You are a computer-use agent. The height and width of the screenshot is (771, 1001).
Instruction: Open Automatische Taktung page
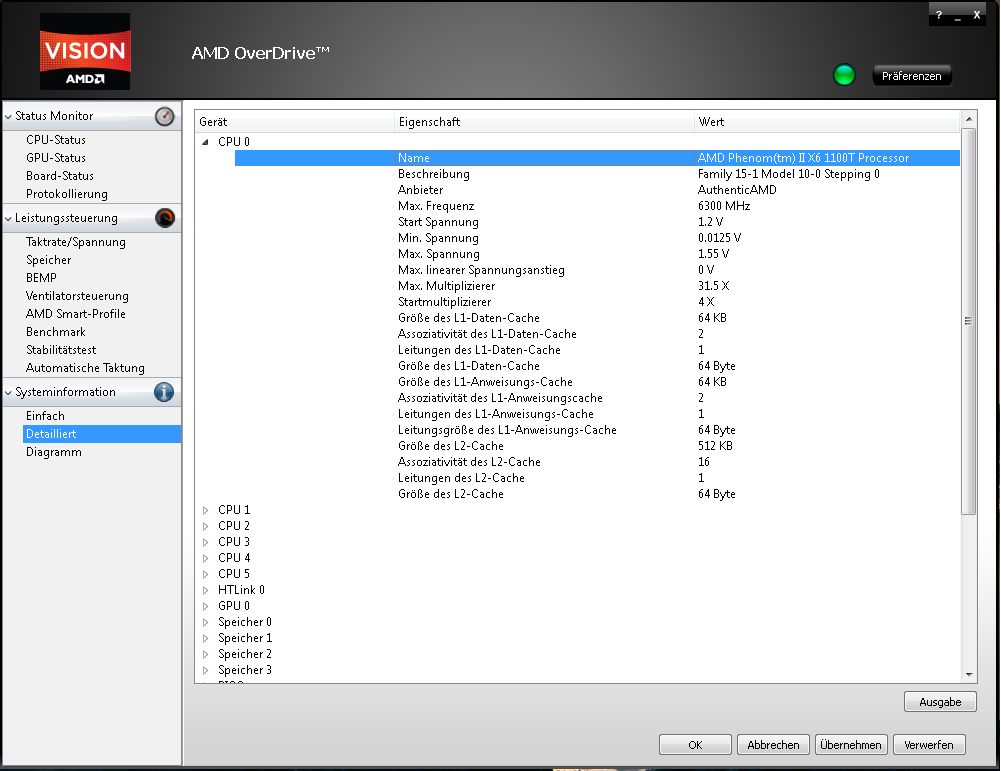pos(85,368)
